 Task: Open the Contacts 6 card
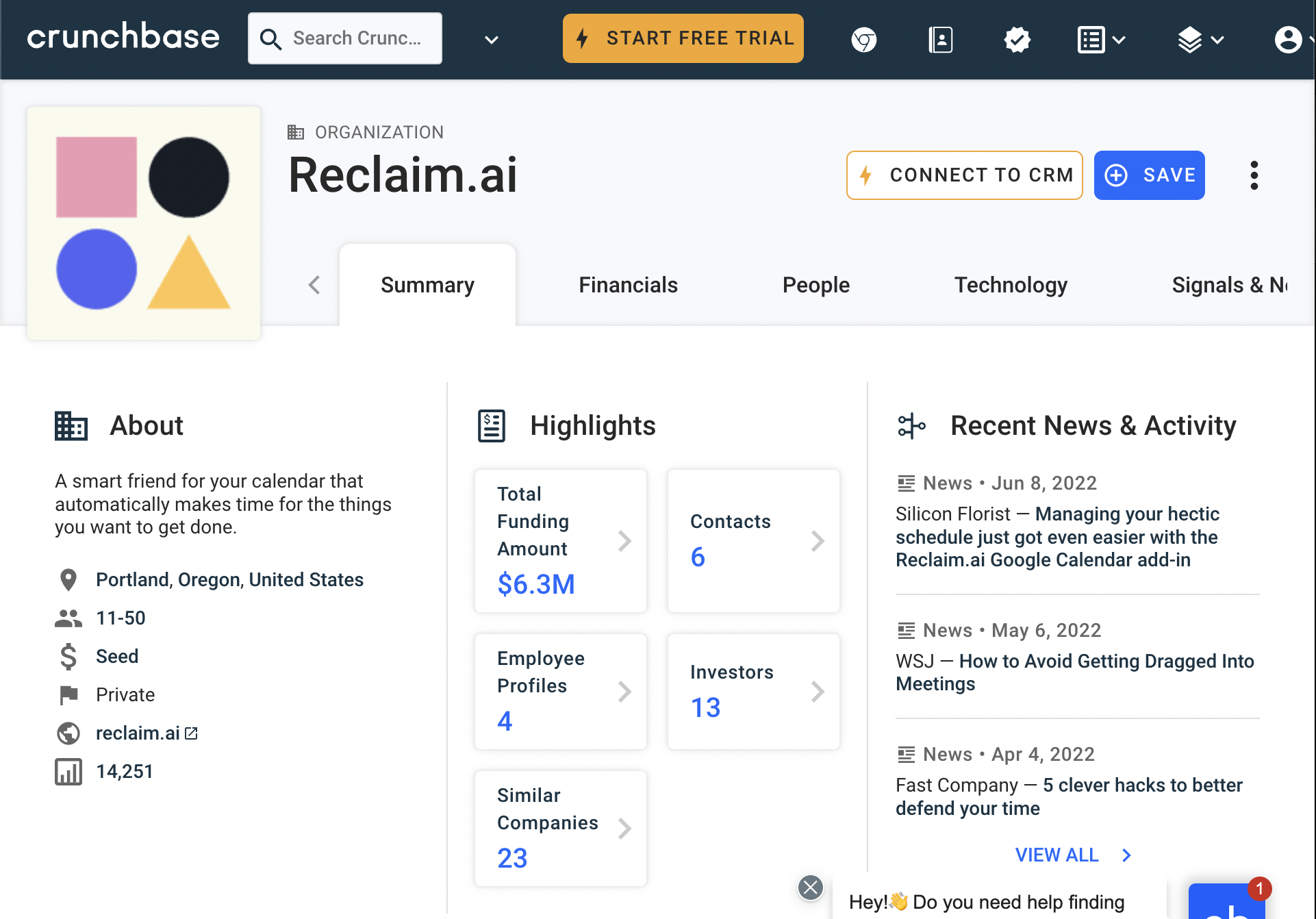tap(754, 541)
